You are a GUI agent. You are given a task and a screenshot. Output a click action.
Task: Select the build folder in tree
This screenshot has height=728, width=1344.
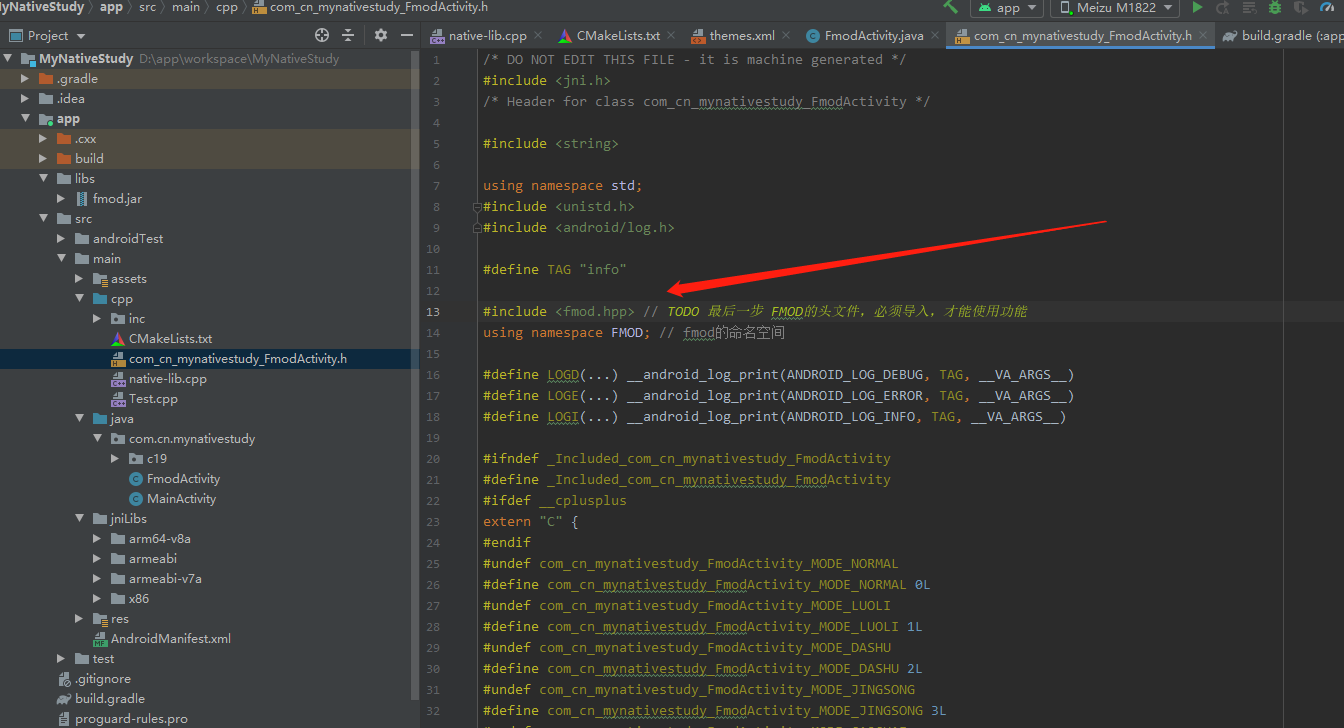(x=89, y=159)
